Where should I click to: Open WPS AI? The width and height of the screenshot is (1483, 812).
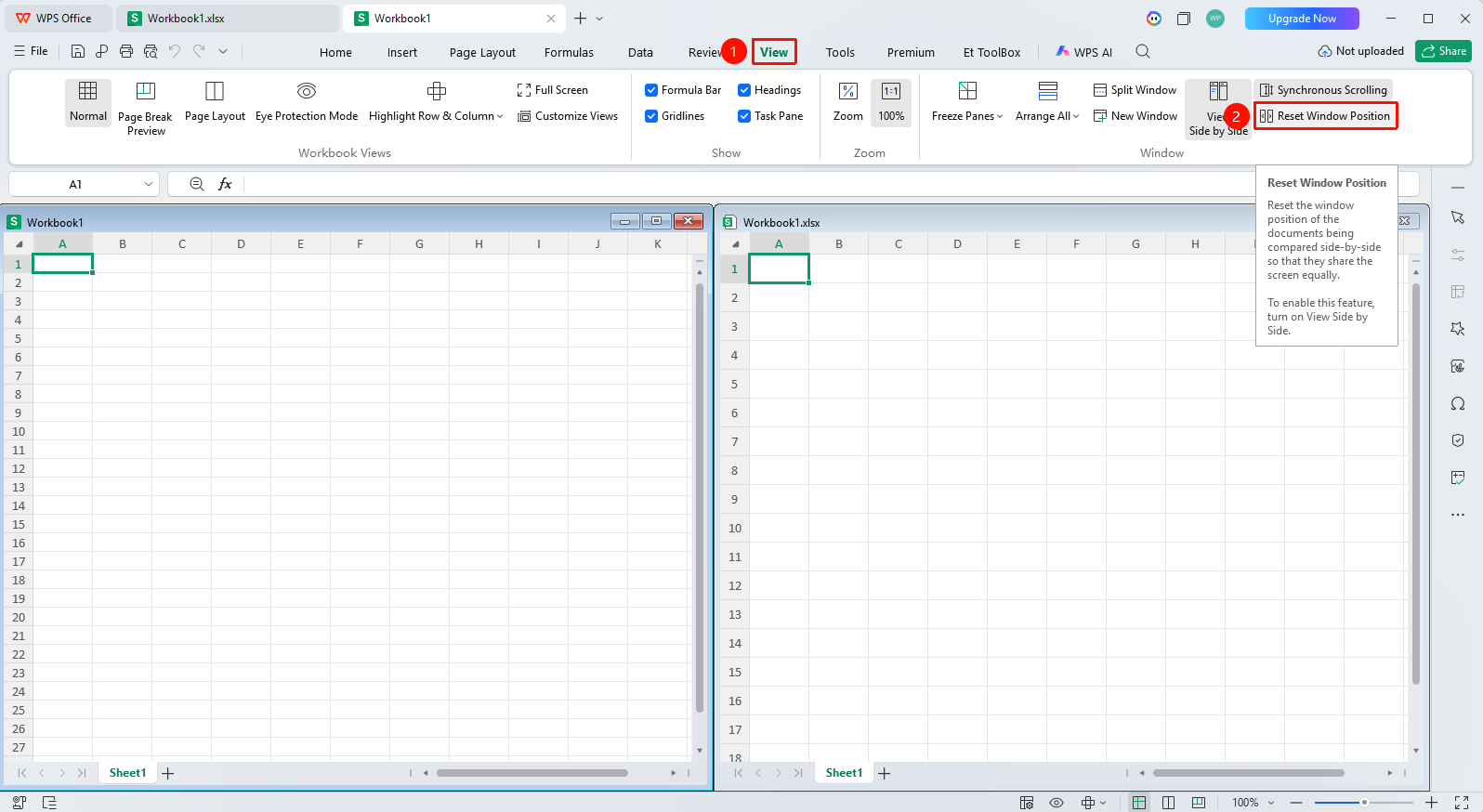tap(1083, 52)
